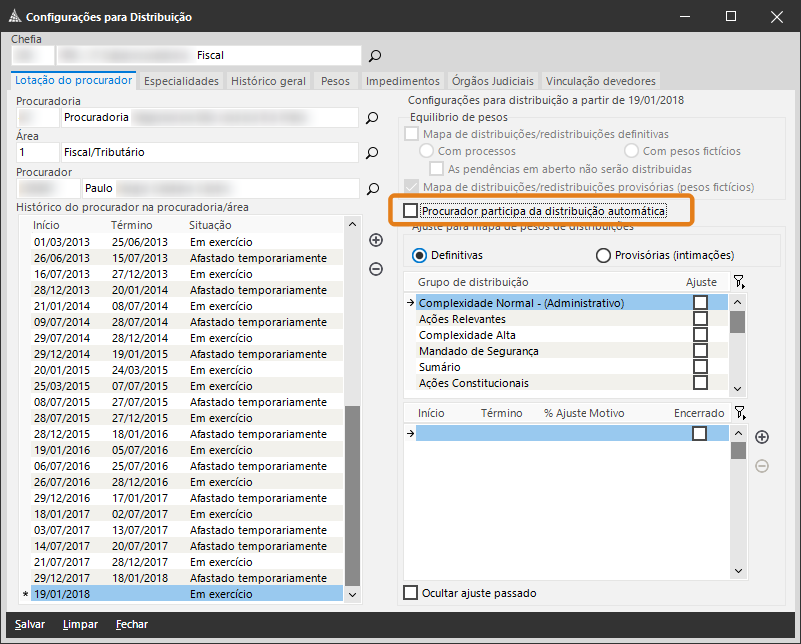Check Ocultar ajuste passado

point(411,593)
